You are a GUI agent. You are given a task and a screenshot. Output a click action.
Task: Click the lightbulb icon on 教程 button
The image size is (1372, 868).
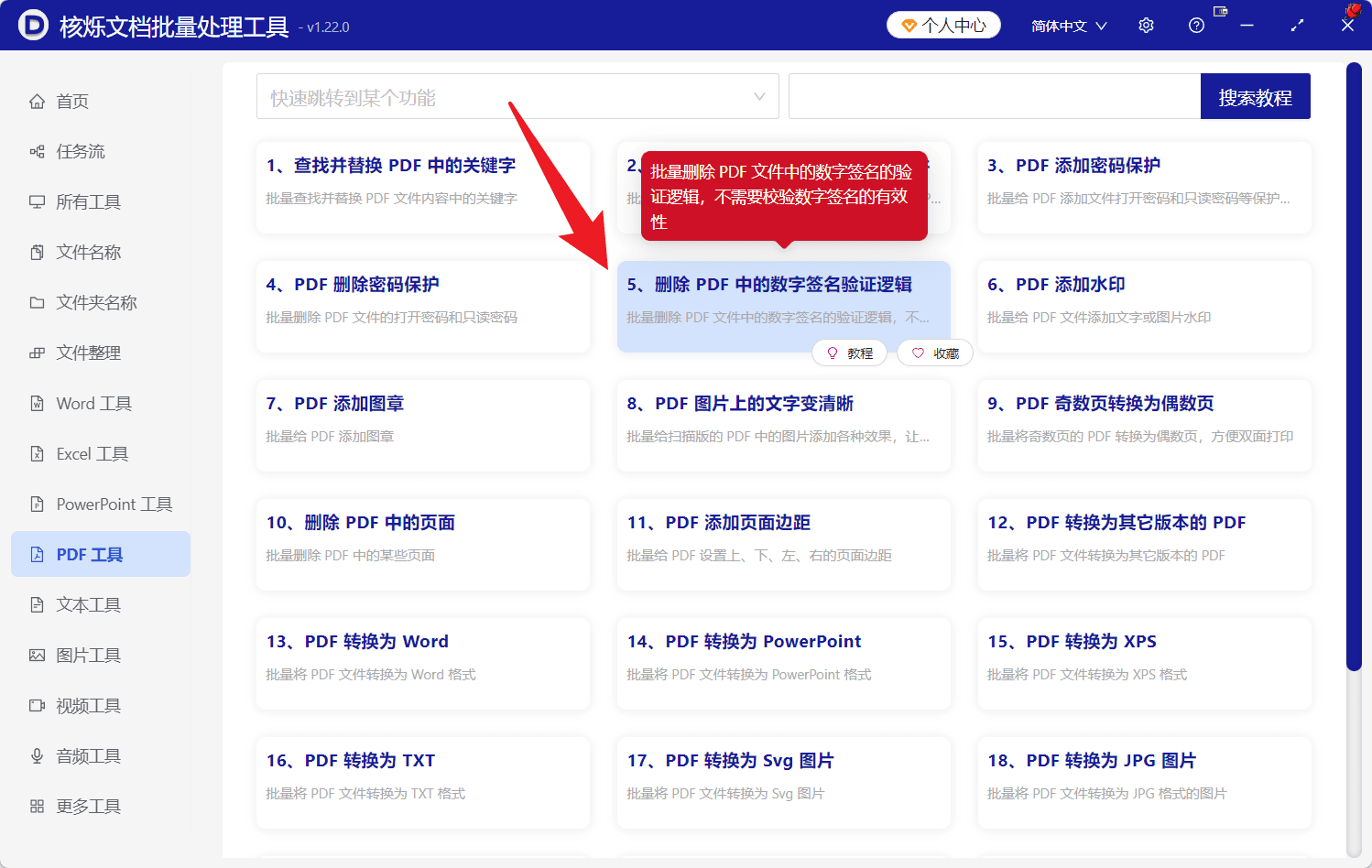click(x=833, y=353)
